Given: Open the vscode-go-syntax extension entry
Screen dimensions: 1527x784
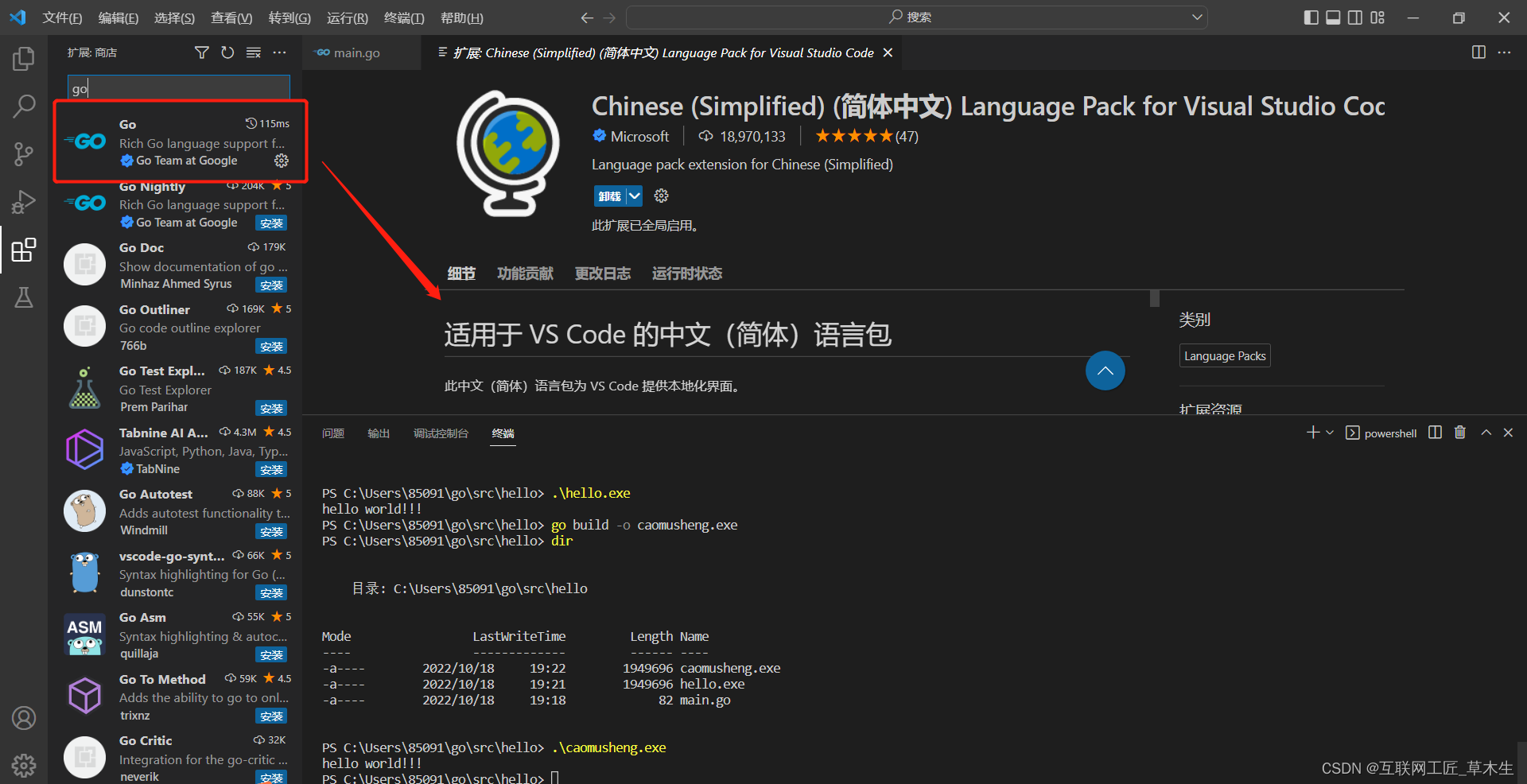Looking at the screenshot, I should tap(177, 573).
